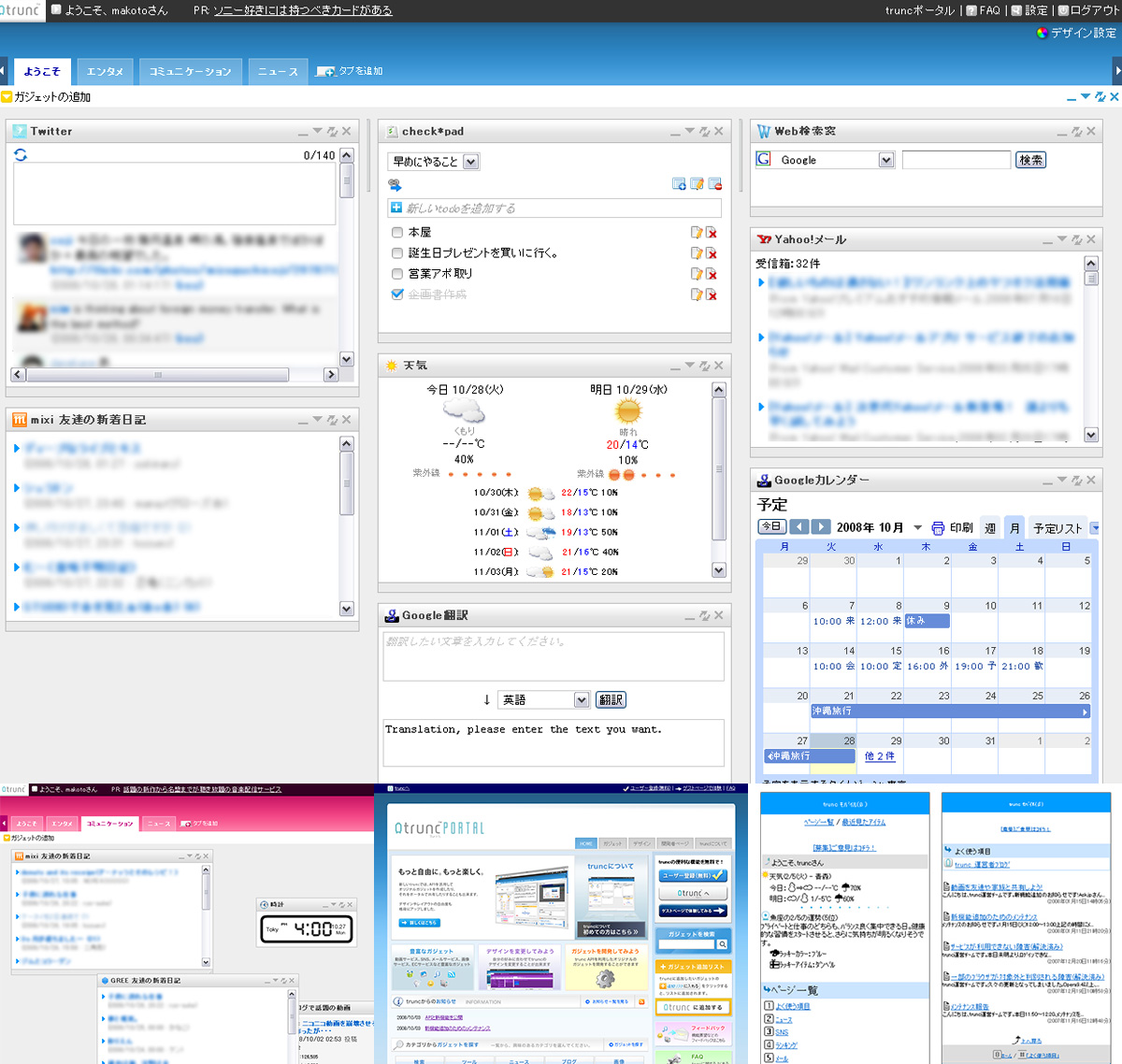Click the mixi gadget title icon
Screen dimensions: 1122x1064
[x=20, y=420]
